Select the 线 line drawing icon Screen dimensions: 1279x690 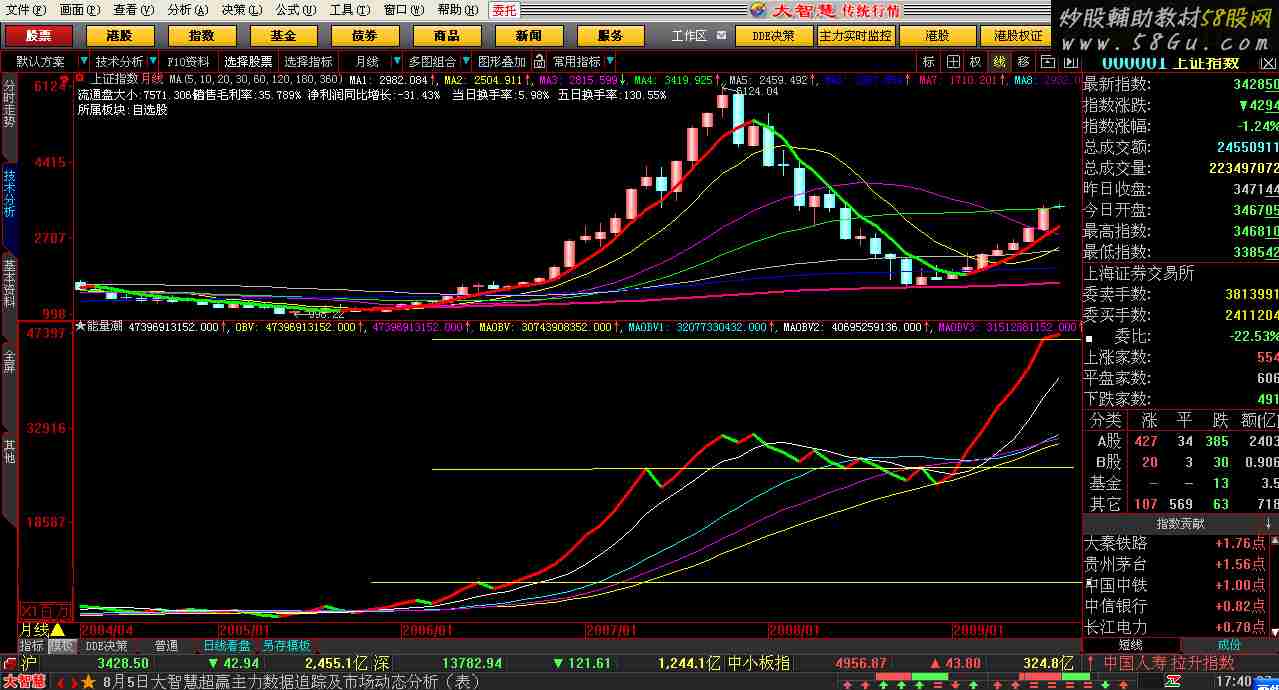(999, 62)
